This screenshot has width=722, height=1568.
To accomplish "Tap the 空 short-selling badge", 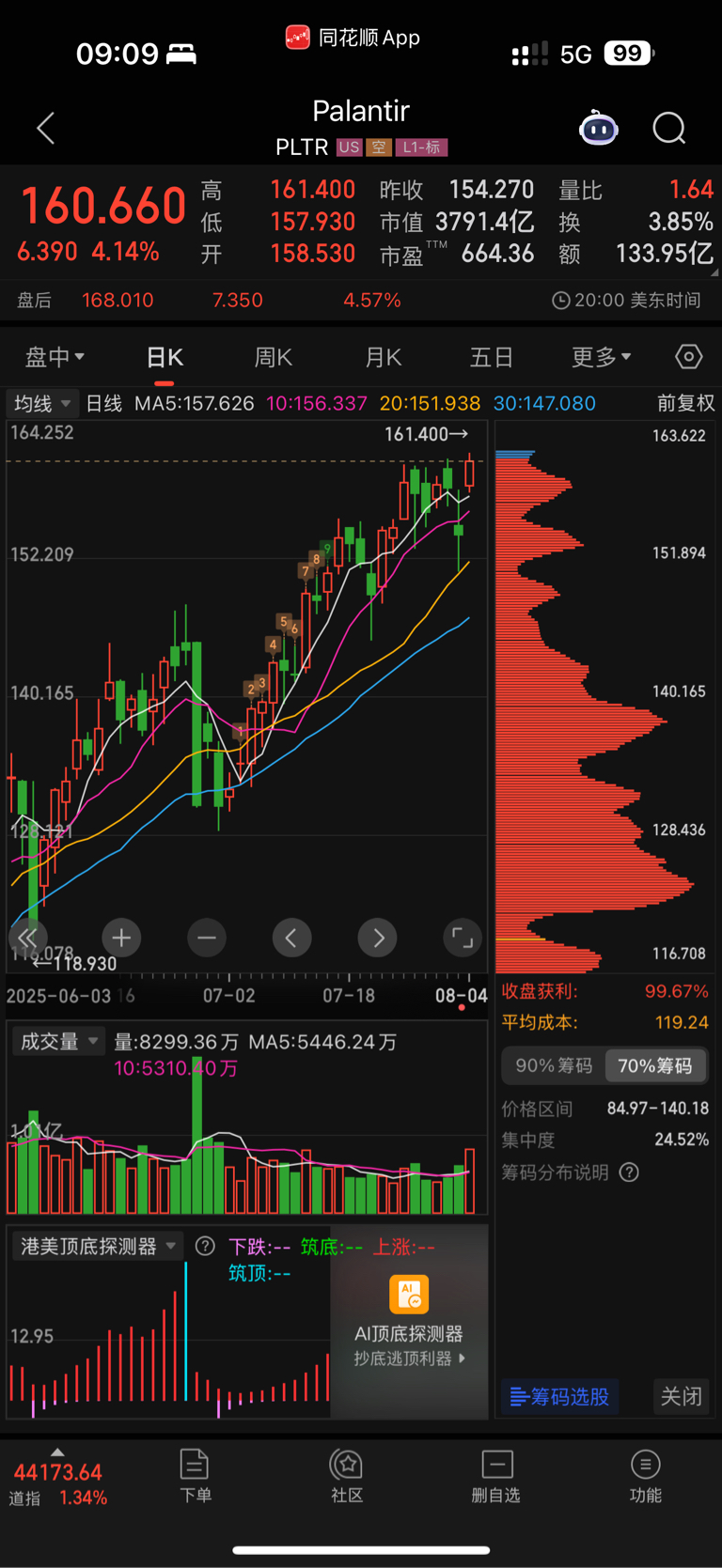I will [x=378, y=147].
